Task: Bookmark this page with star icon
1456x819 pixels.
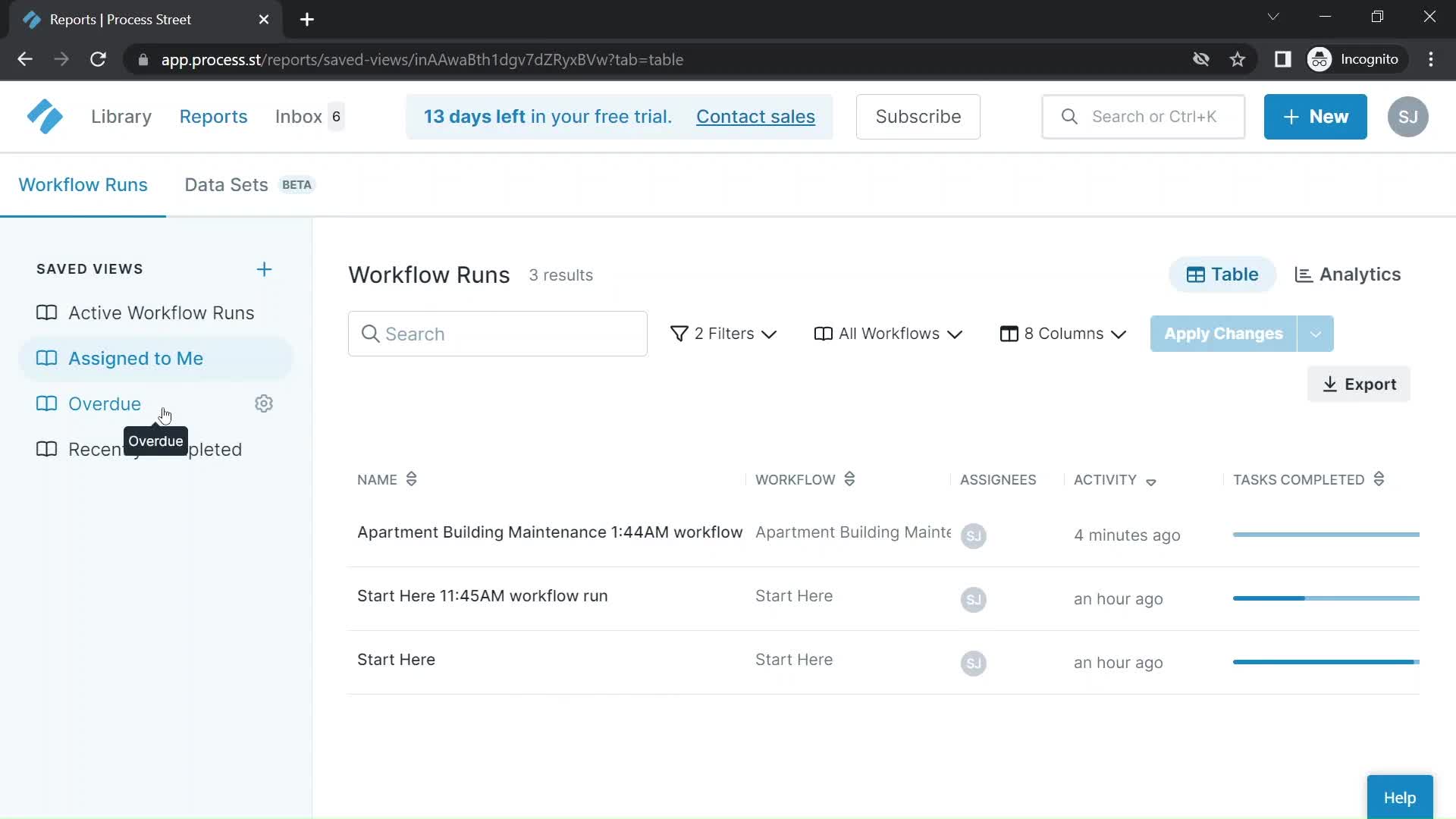Action: pyautogui.click(x=1238, y=59)
